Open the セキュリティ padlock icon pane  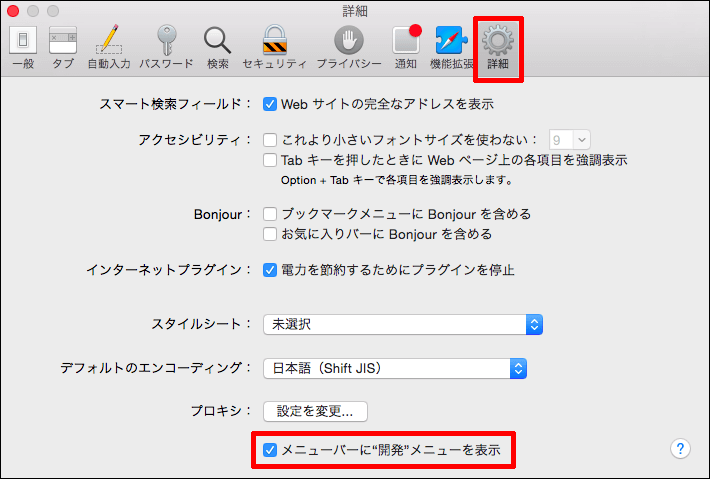point(274,47)
